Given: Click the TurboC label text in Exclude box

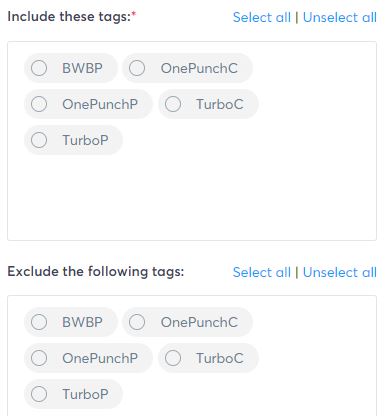Looking at the screenshot, I should point(220,358).
